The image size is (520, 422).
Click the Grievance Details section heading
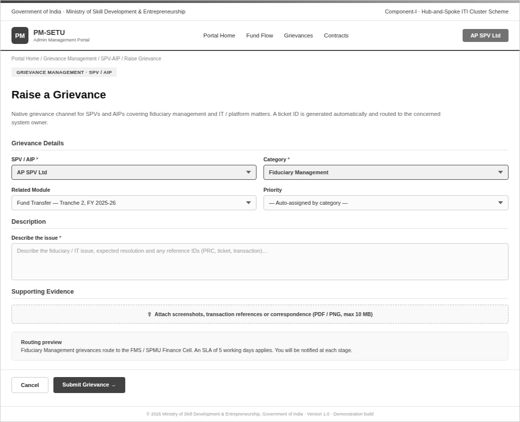[x=37, y=143]
